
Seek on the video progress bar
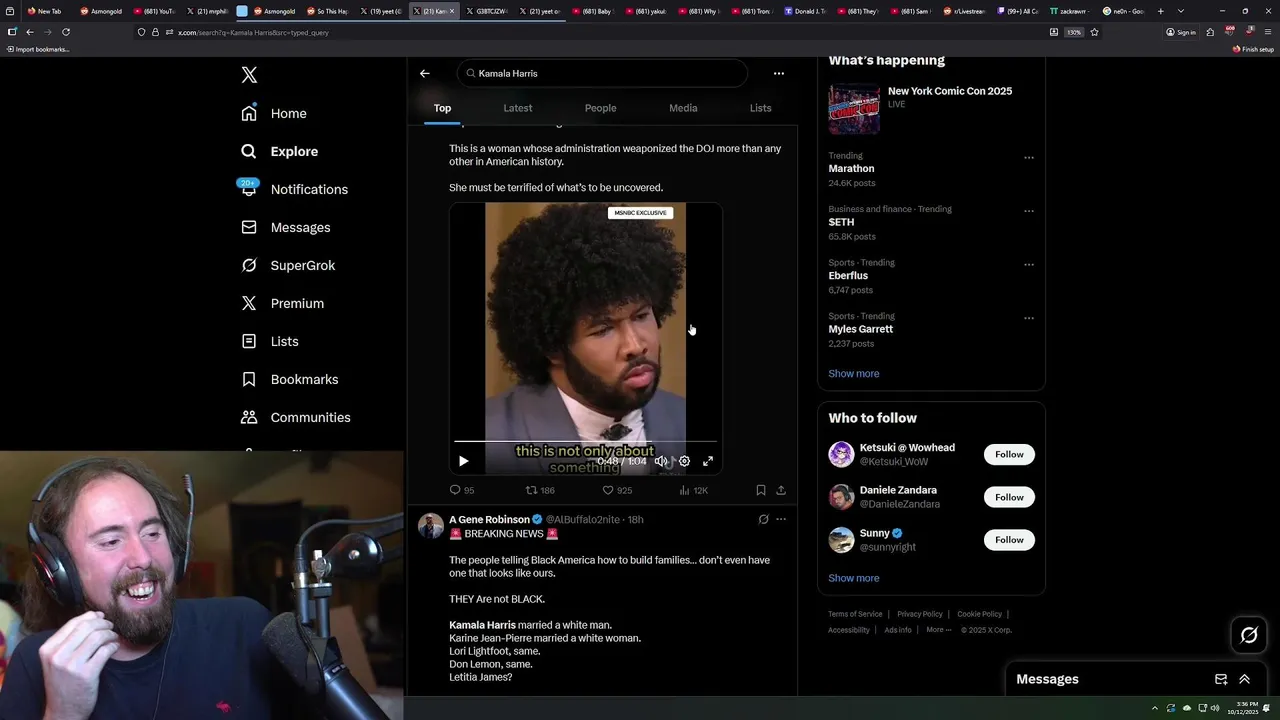tap(586, 441)
